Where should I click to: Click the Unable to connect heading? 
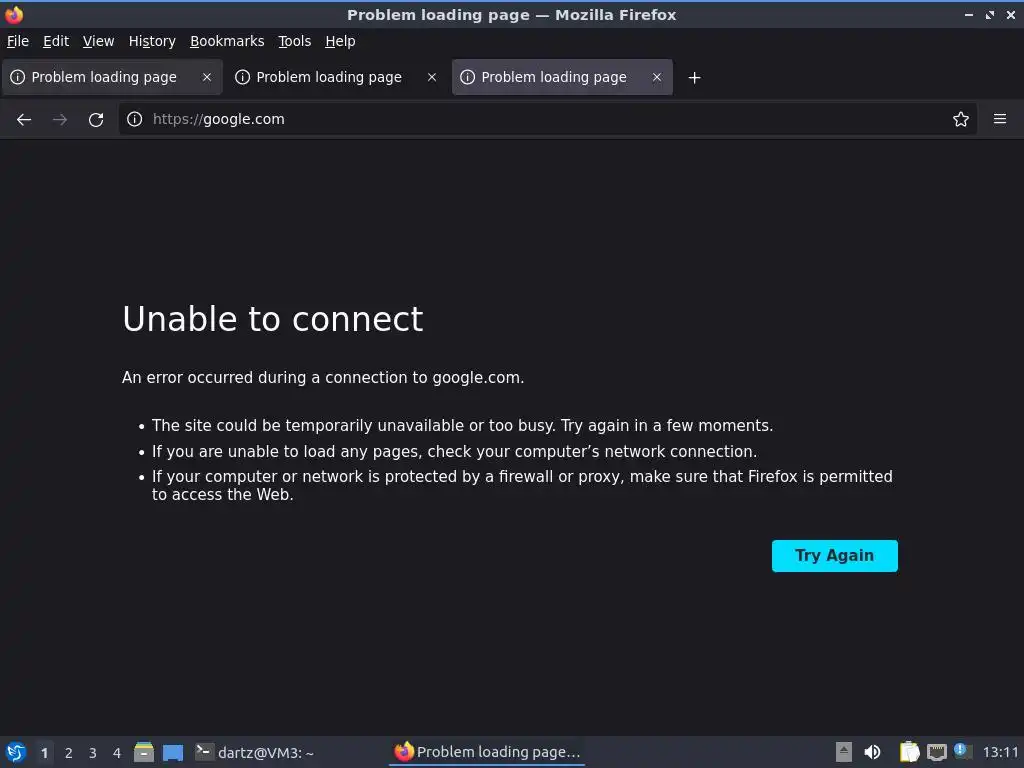click(x=273, y=319)
